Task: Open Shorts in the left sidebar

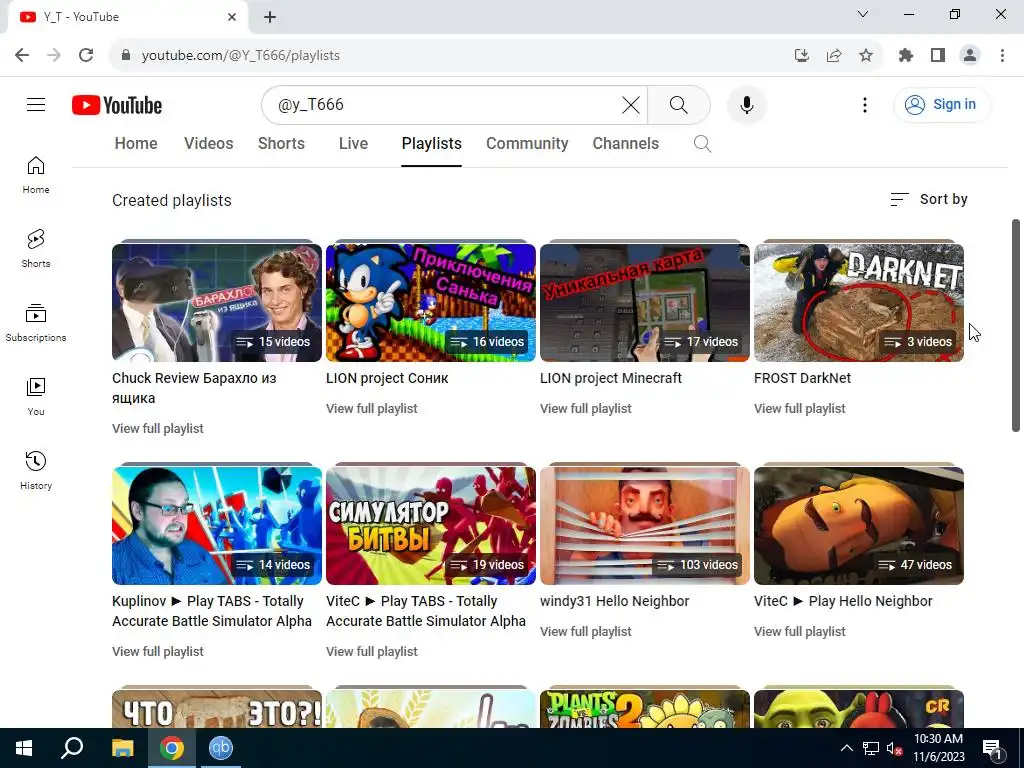Action: (x=36, y=249)
